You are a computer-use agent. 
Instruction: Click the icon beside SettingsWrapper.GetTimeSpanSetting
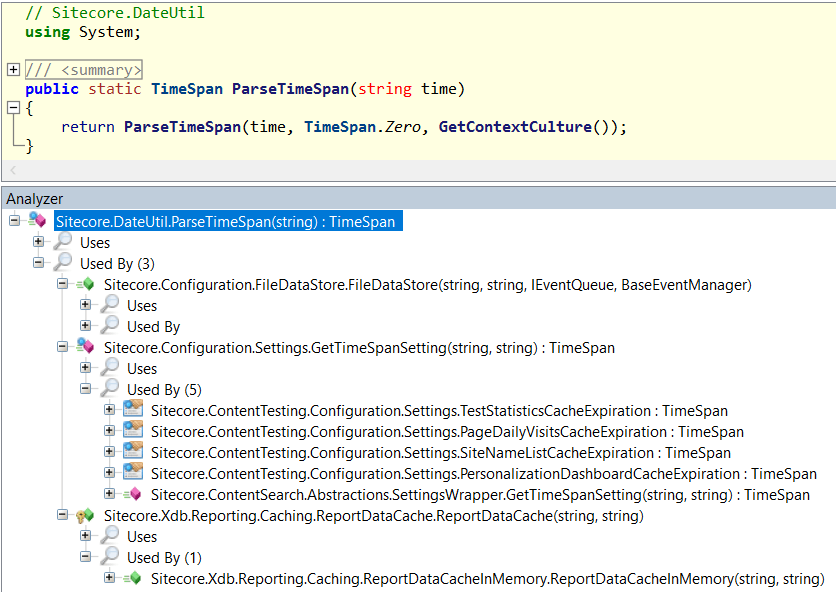(133, 495)
